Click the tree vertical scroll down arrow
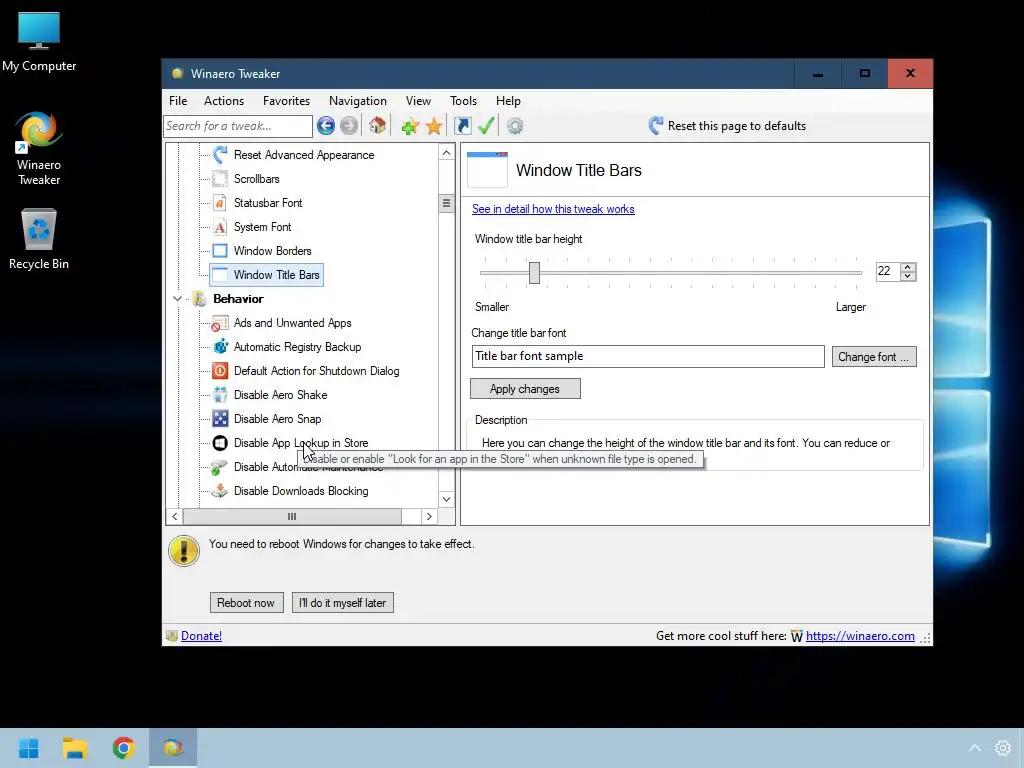The height and width of the screenshot is (768, 1024). click(x=446, y=499)
